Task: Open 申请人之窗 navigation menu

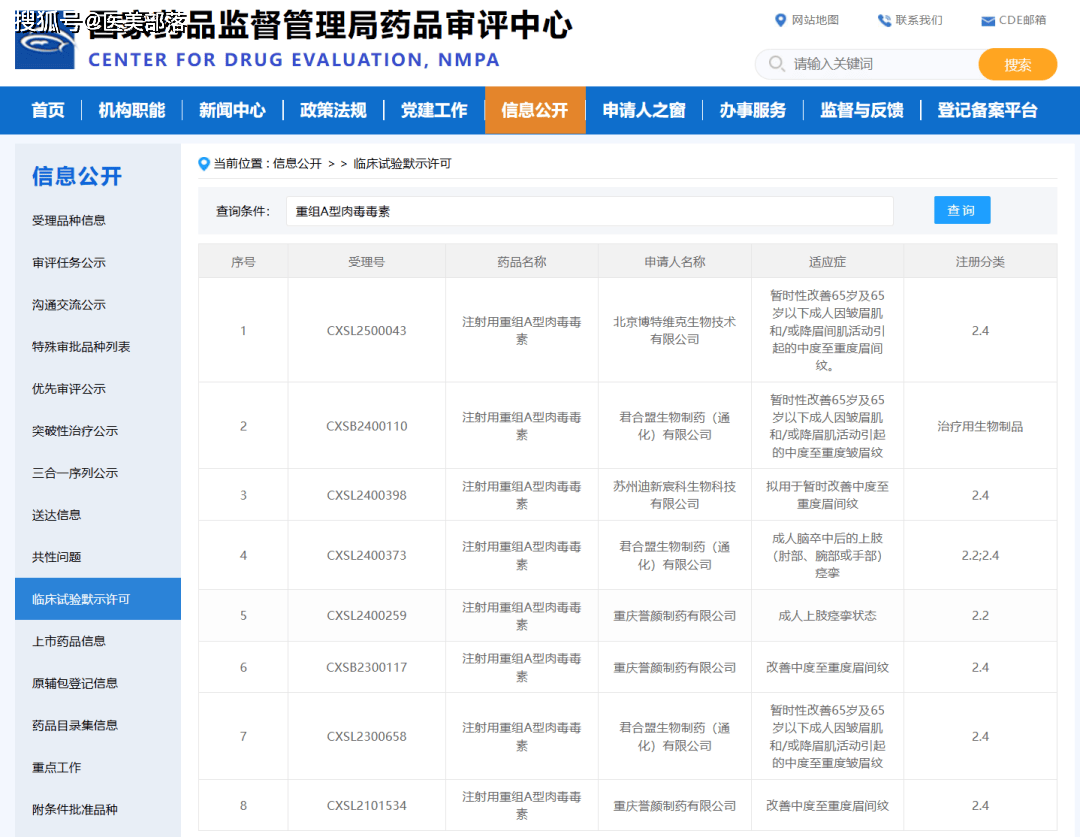Action: pos(644,110)
